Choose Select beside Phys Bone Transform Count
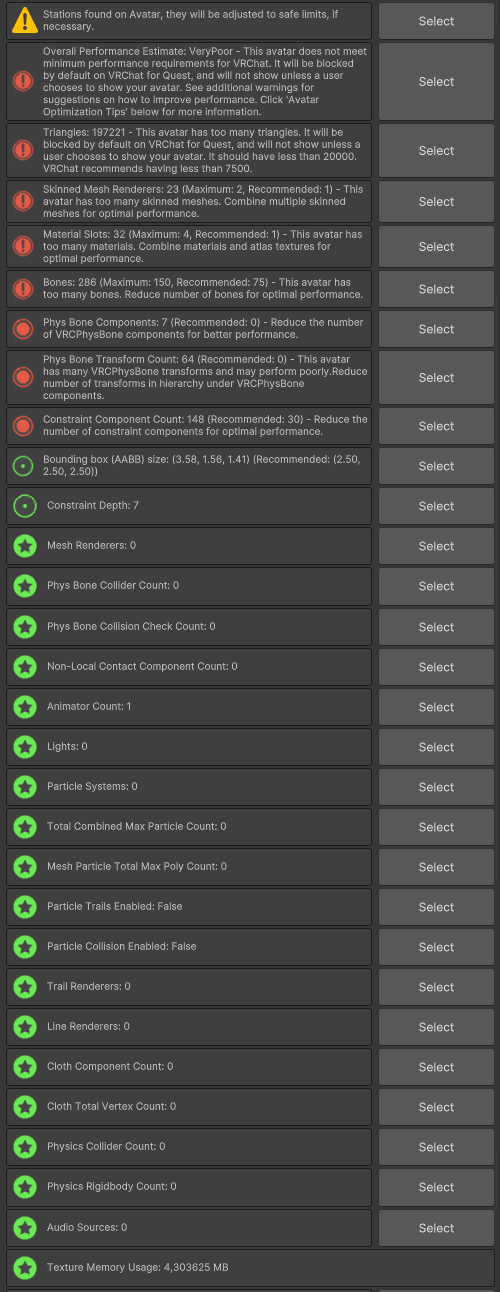 [436, 377]
